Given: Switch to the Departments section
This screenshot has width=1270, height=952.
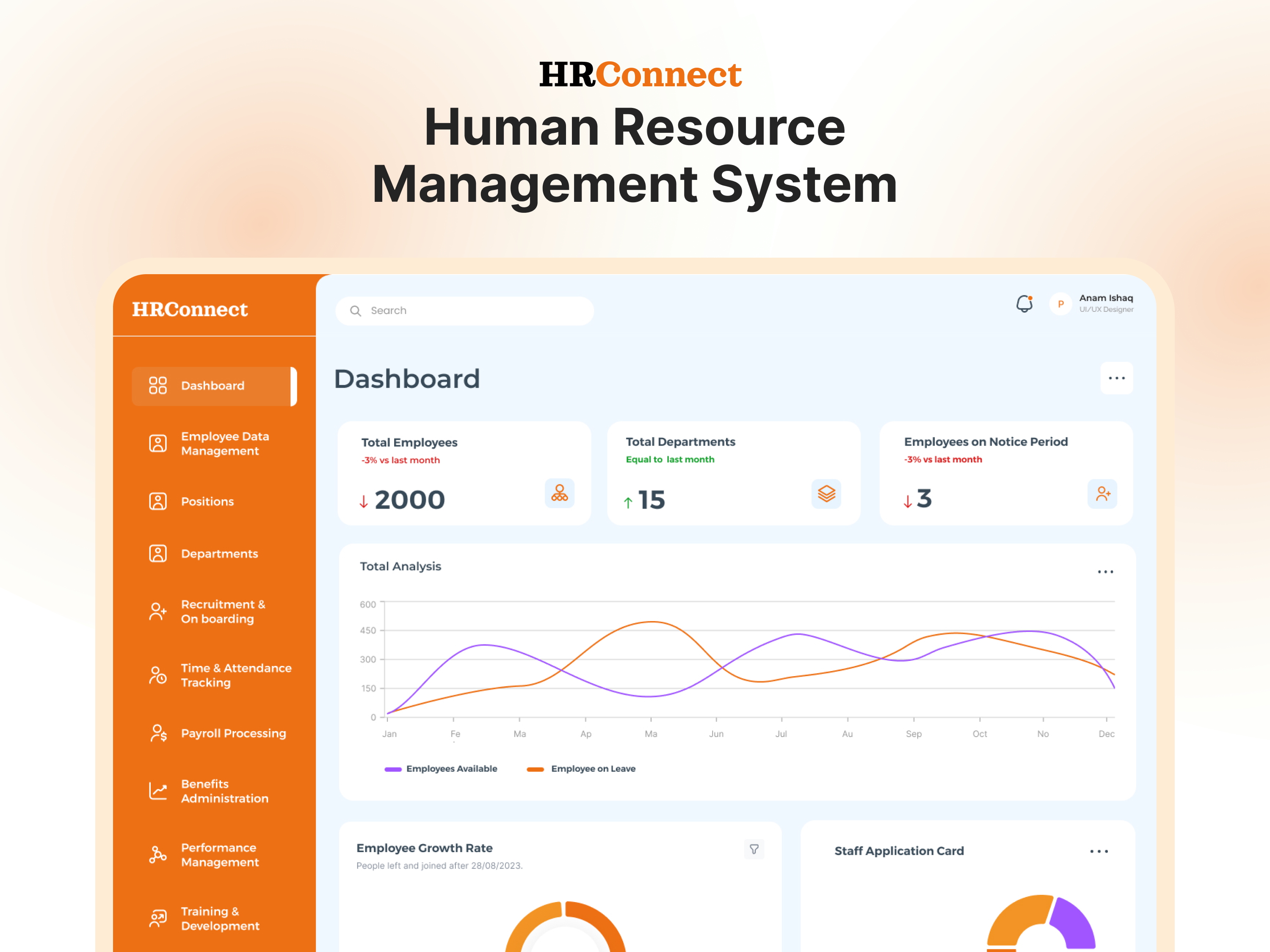Looking at the screenshot, I should point(158,553).
